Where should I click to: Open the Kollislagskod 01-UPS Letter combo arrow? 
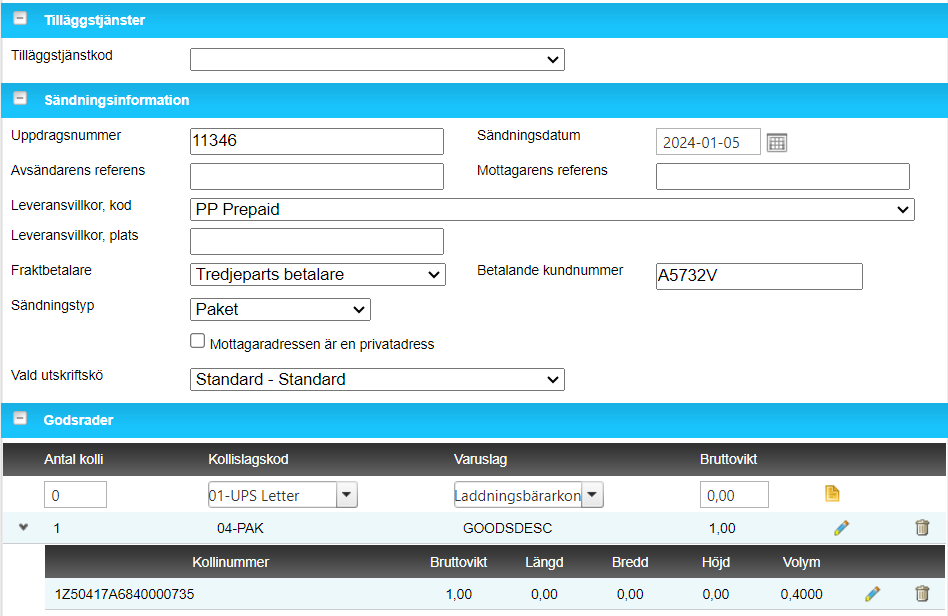point(346,494)
